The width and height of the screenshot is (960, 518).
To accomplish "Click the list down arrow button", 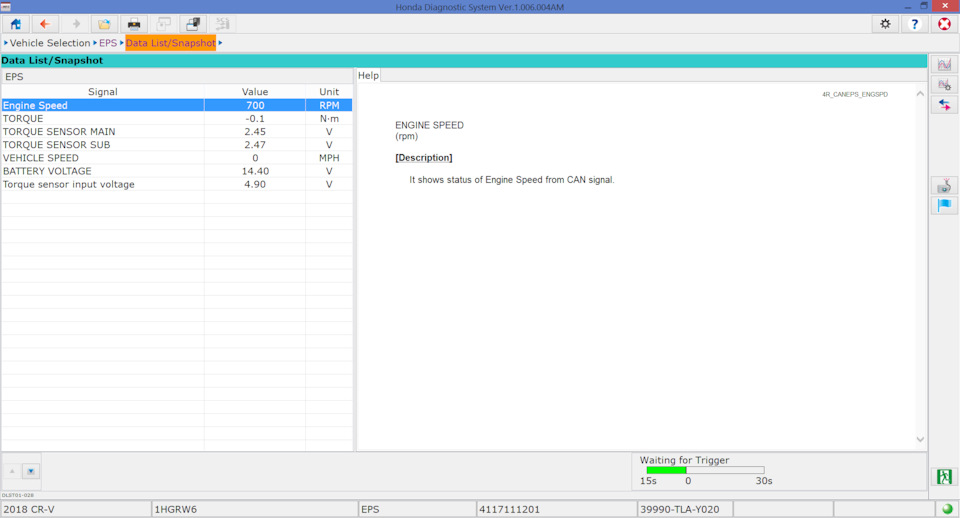I will (x=31, y=471).
